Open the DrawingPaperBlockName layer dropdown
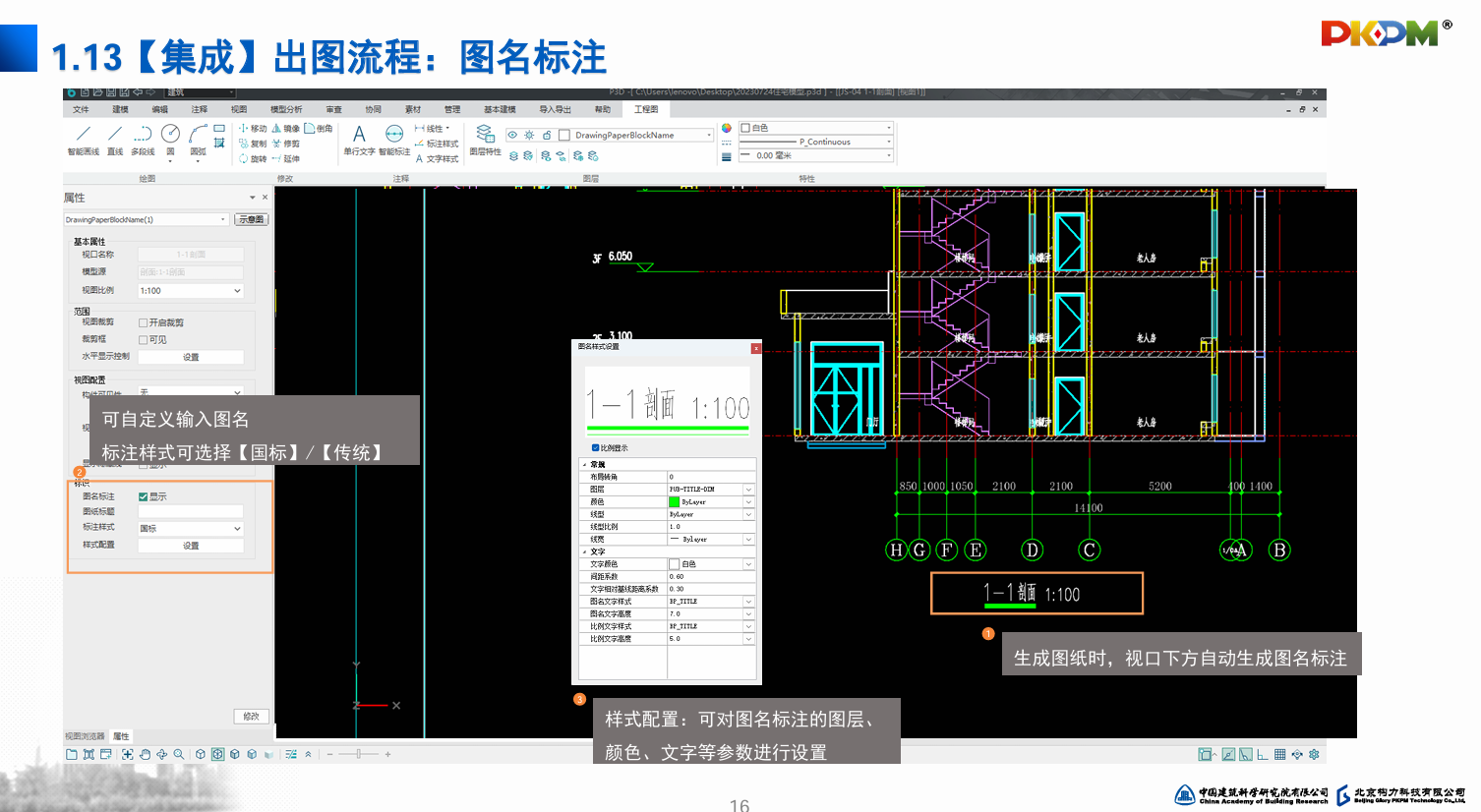Screen dimensions: 1481x812 click(x=642, y=136)
